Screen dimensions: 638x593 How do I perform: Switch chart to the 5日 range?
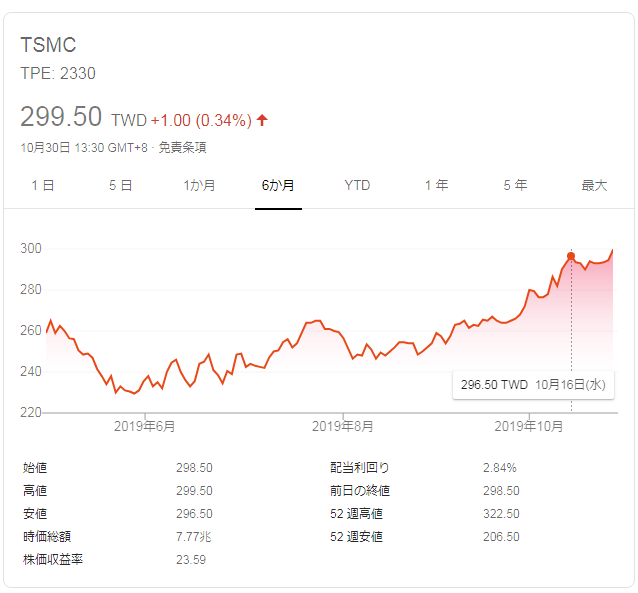tap(120, 185)
